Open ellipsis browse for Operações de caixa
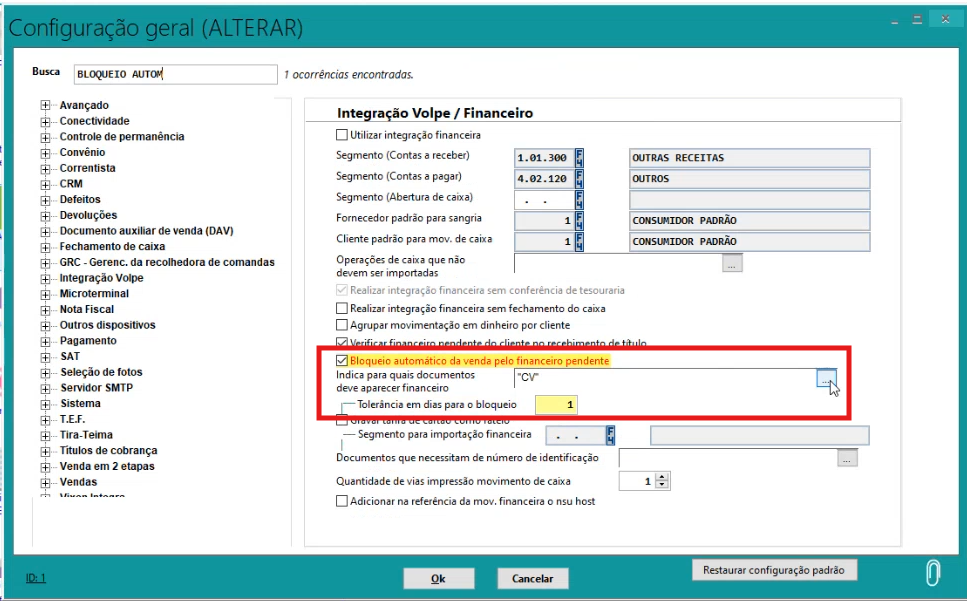The image size is (967, 601). coord(733,264)
